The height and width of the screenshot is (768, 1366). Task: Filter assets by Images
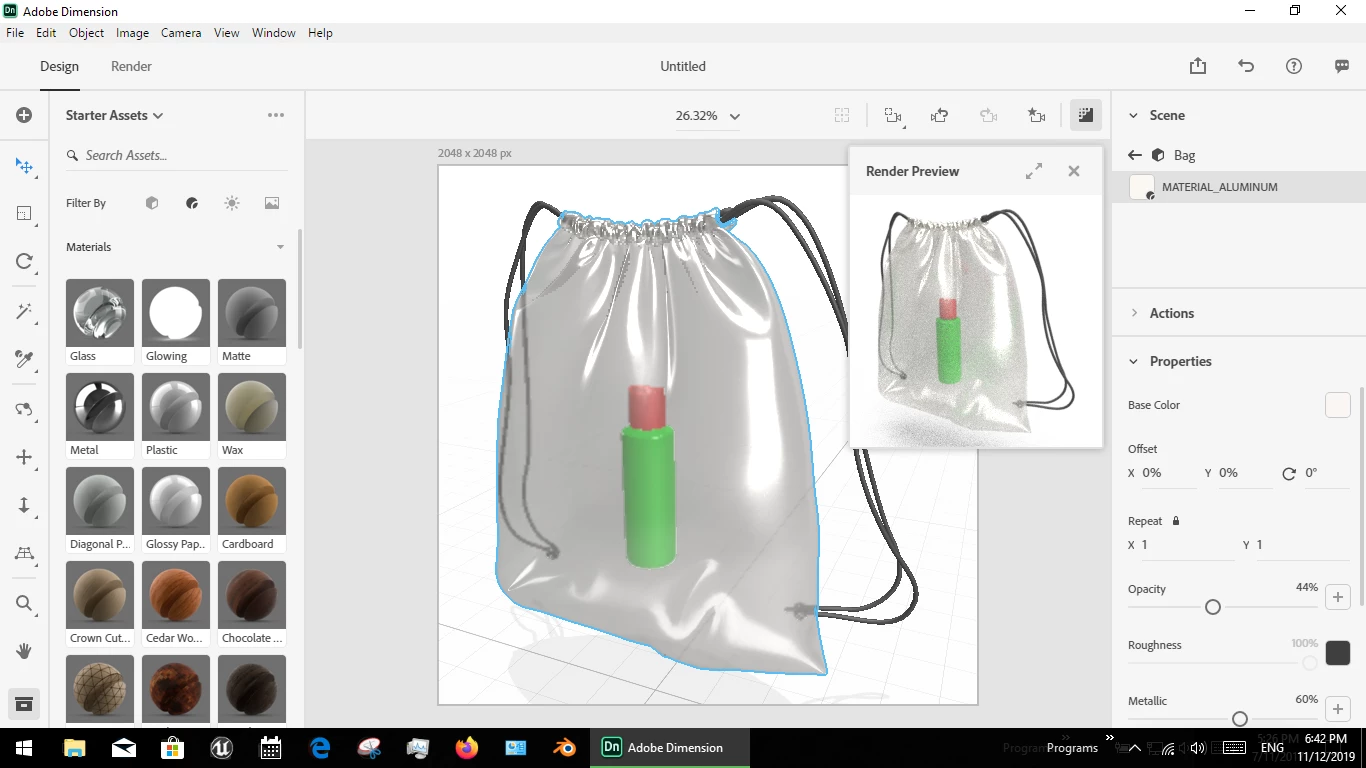(272, 203)
